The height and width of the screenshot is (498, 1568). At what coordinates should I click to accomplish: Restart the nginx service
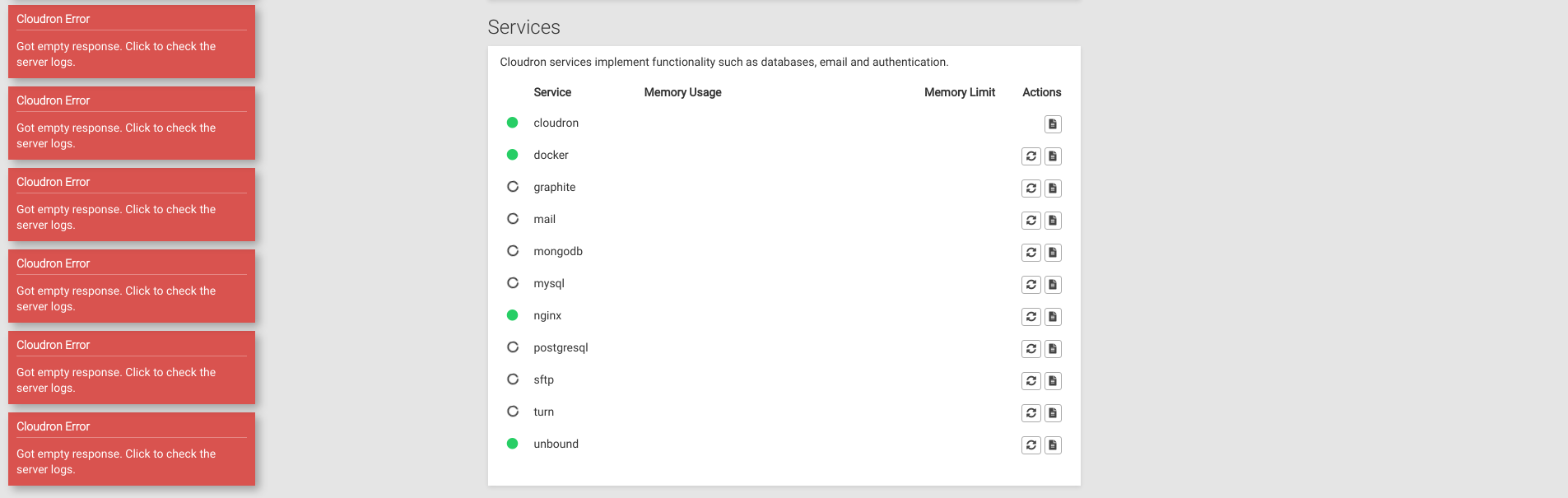pos(1031,317)
